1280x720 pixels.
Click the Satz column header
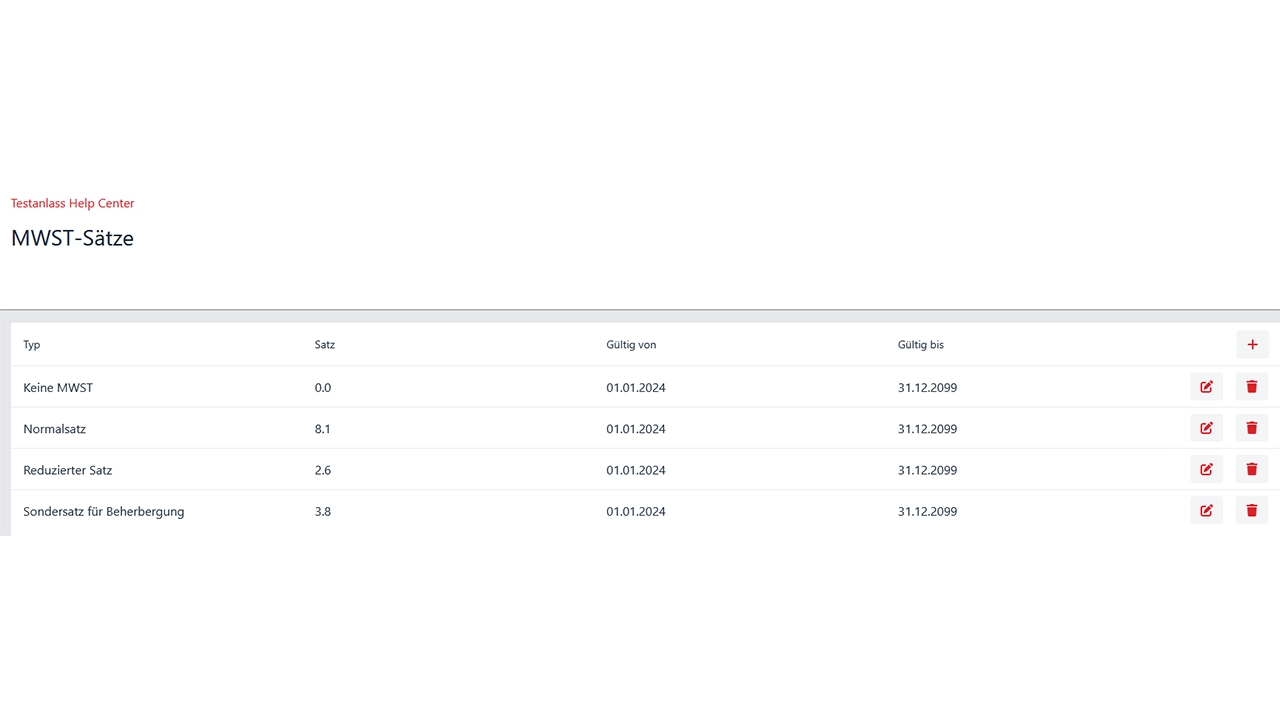pos(325,345)
